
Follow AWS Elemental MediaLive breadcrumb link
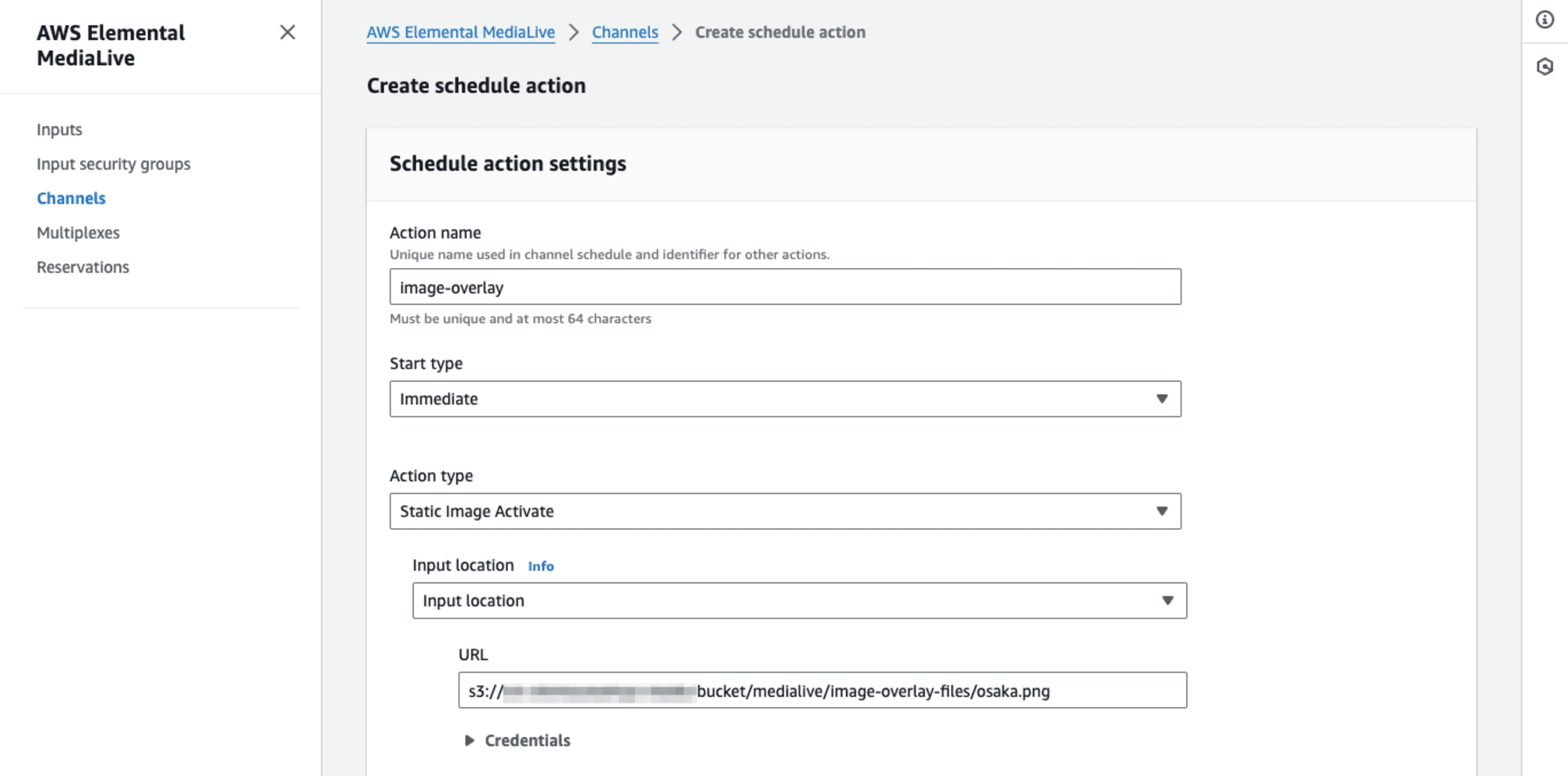pyautogui.click(x=461, y=32)
